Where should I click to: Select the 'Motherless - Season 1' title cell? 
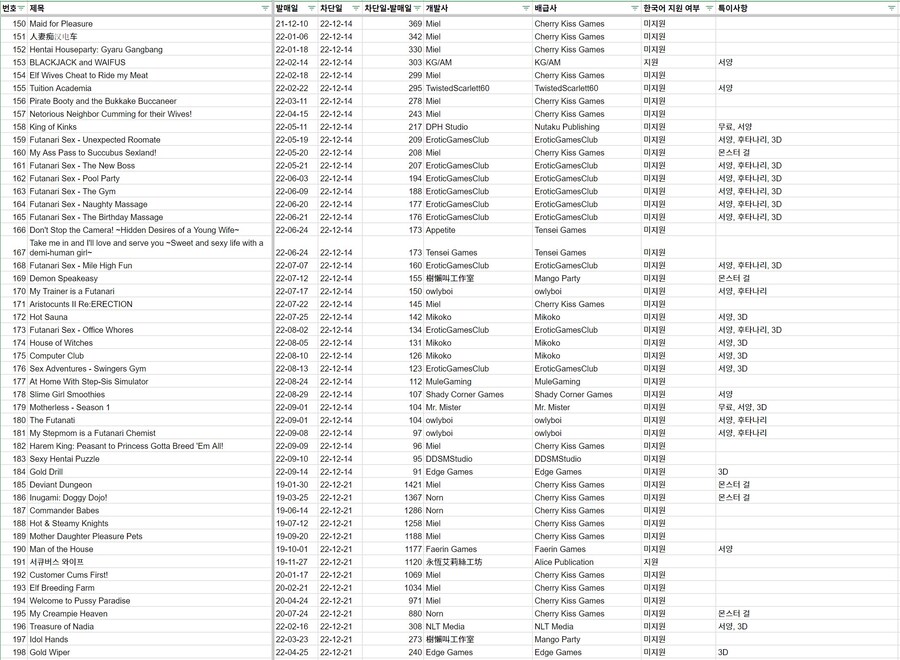[x=149, y=407]
